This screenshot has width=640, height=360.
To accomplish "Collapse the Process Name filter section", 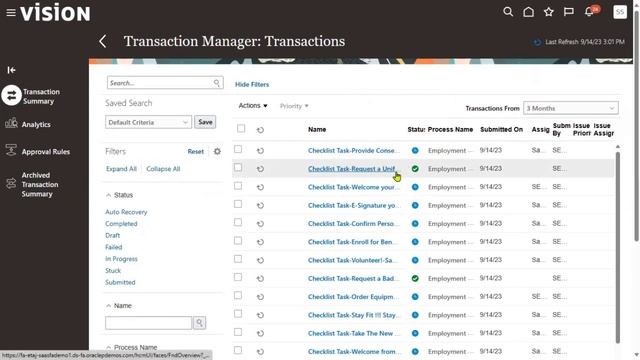I will [x=109, y=347].
